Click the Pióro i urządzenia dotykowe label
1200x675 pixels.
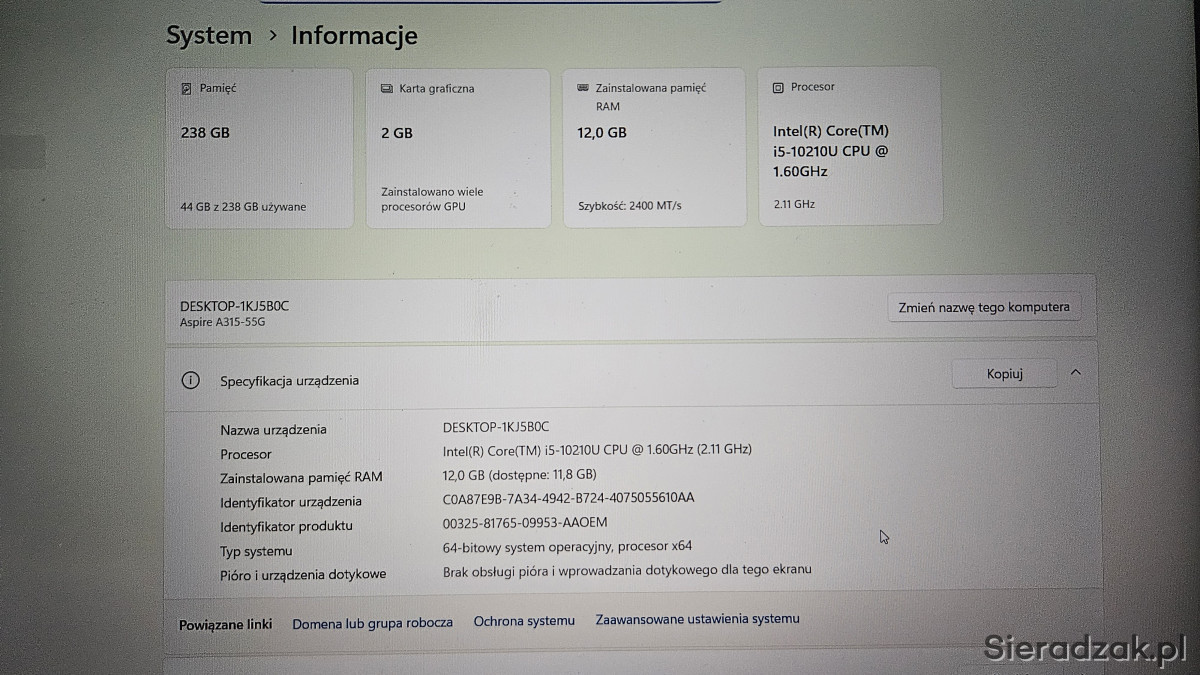click(303, 575)
